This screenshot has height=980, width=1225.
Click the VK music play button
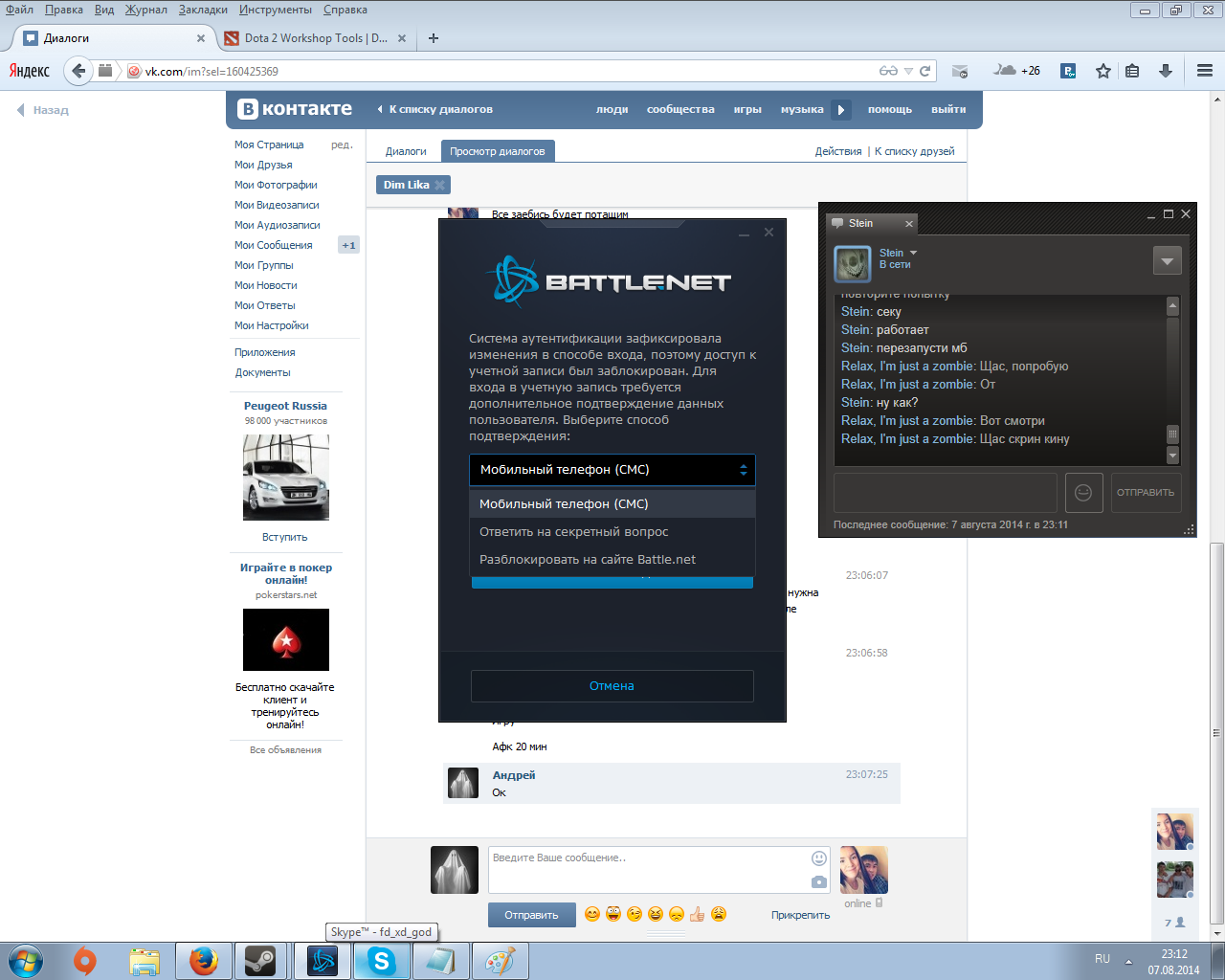(841, 109)
